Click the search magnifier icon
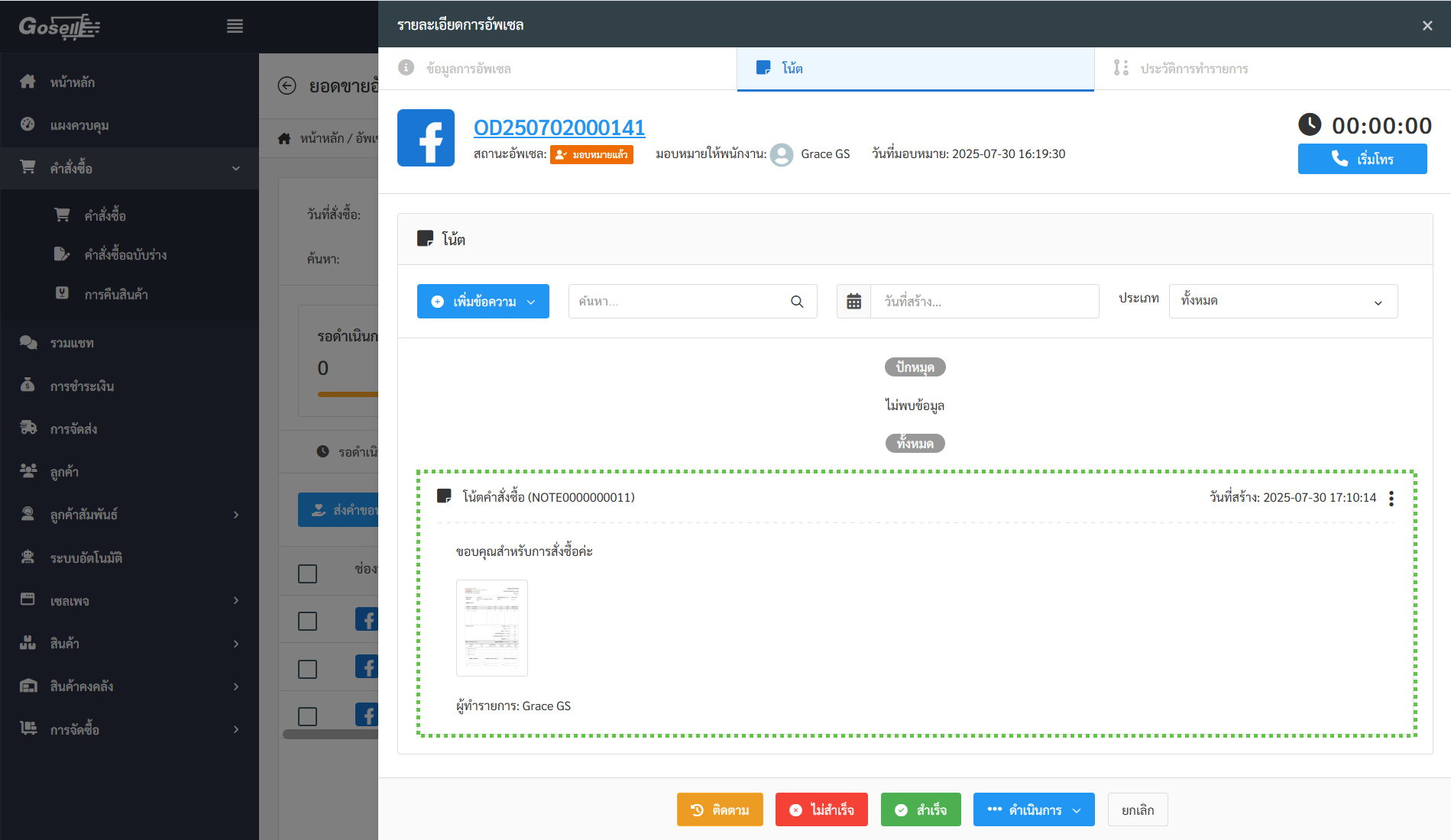 pos(797,302)
